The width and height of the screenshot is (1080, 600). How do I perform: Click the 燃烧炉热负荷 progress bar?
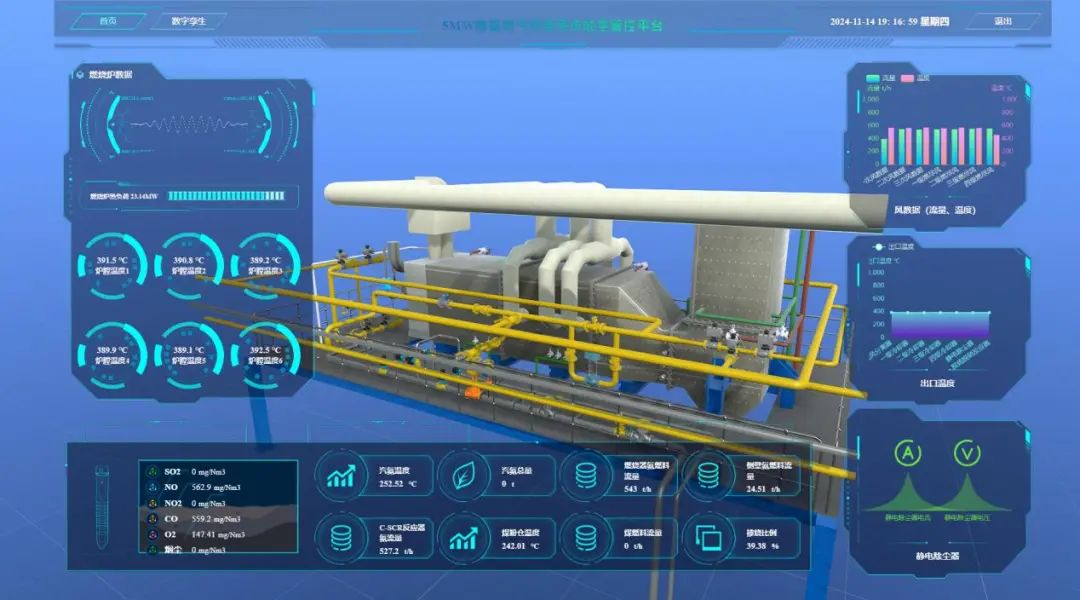pyautogui.click(x=230, y=197)
